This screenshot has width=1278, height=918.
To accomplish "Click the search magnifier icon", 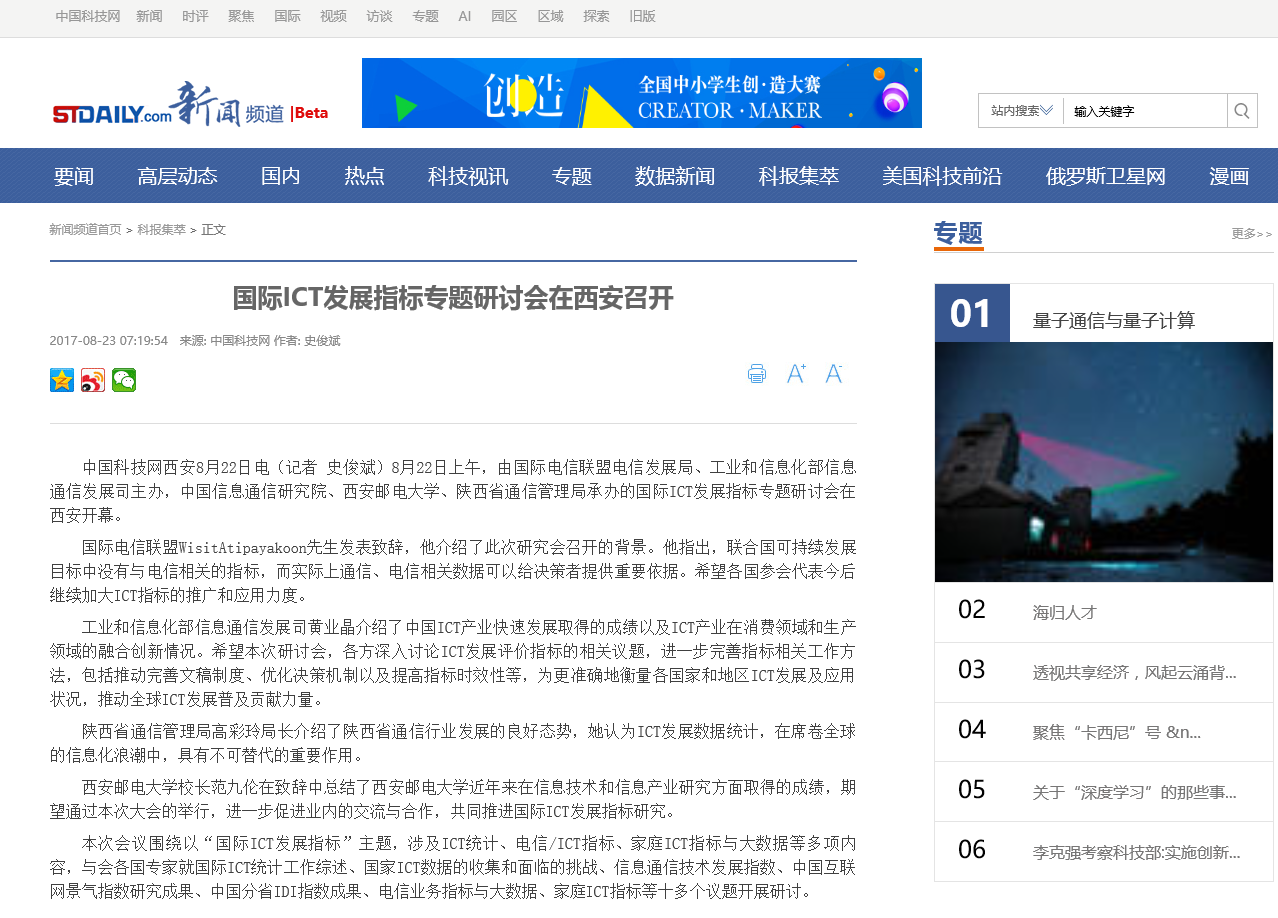I will 1242,111.
